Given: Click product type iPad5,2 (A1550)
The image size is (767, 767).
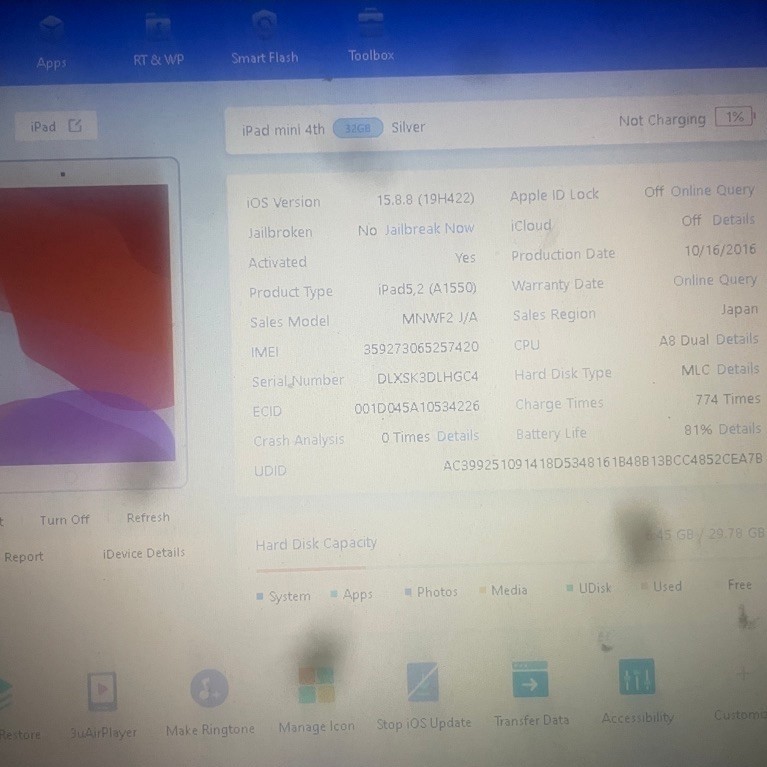Looking at the screenshot, I should coord(427,288).
